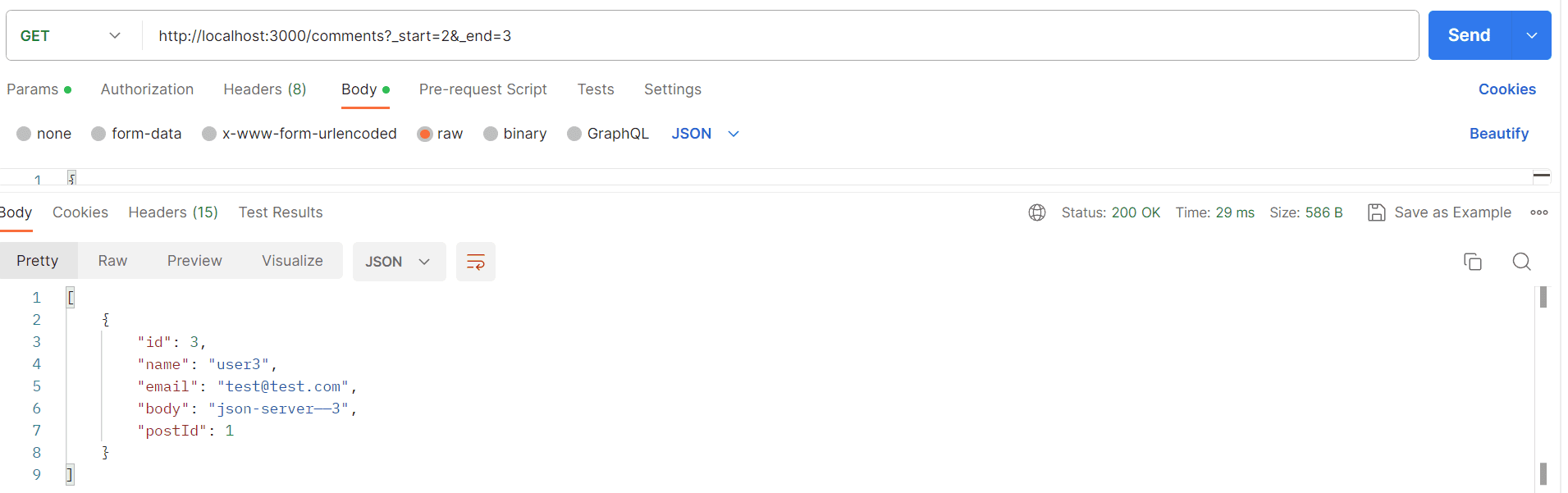Click the Save as Example floppy icon
Image resolution: width=1568 pixels, height=493 pixels.
1376,212
